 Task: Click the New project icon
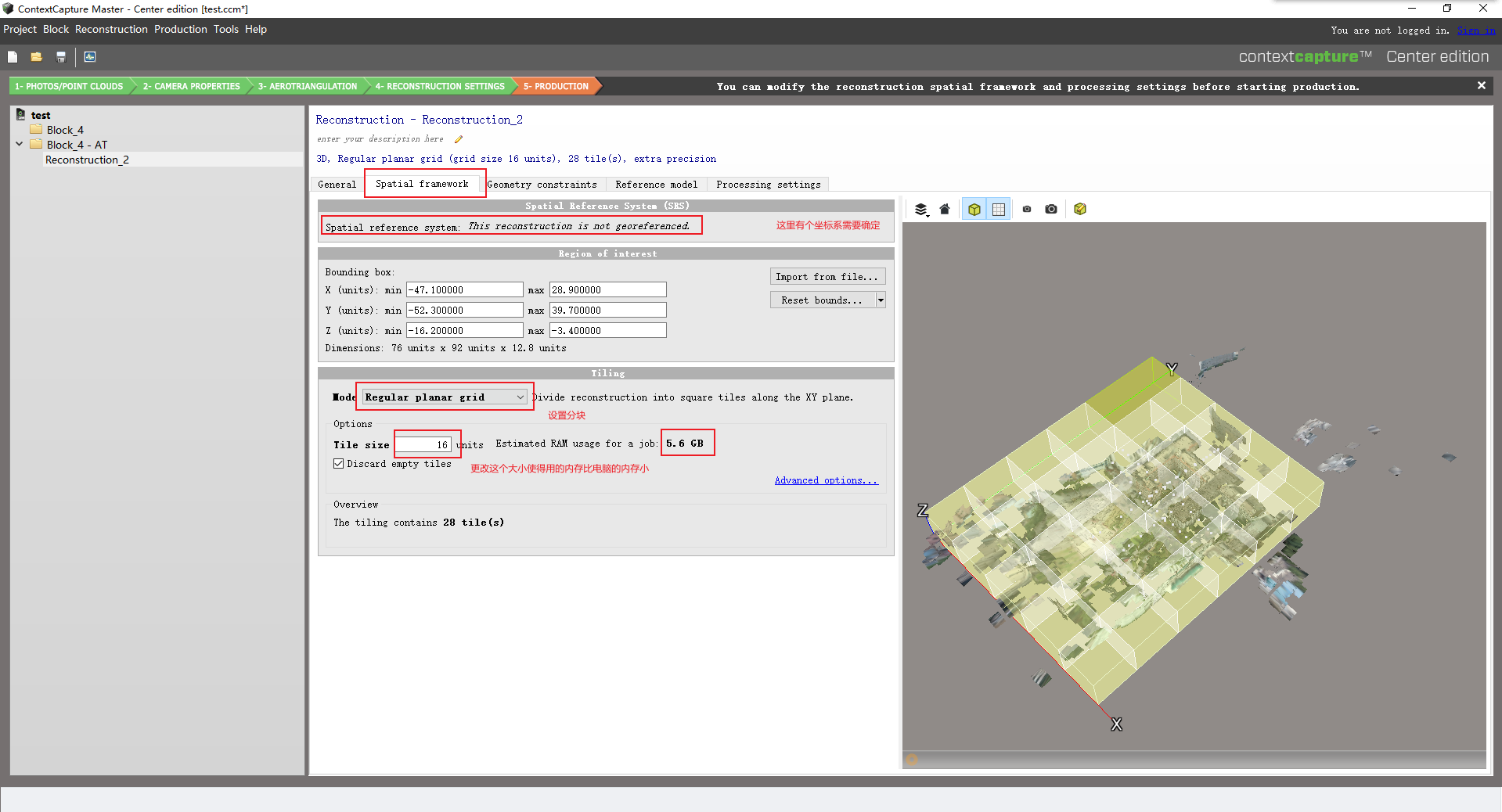13,57
